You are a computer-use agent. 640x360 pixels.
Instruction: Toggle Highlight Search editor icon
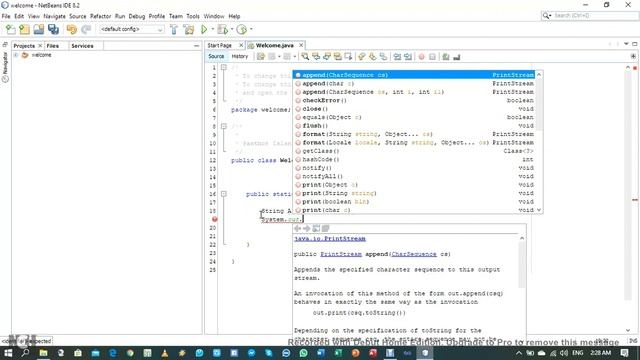[338, 57]
